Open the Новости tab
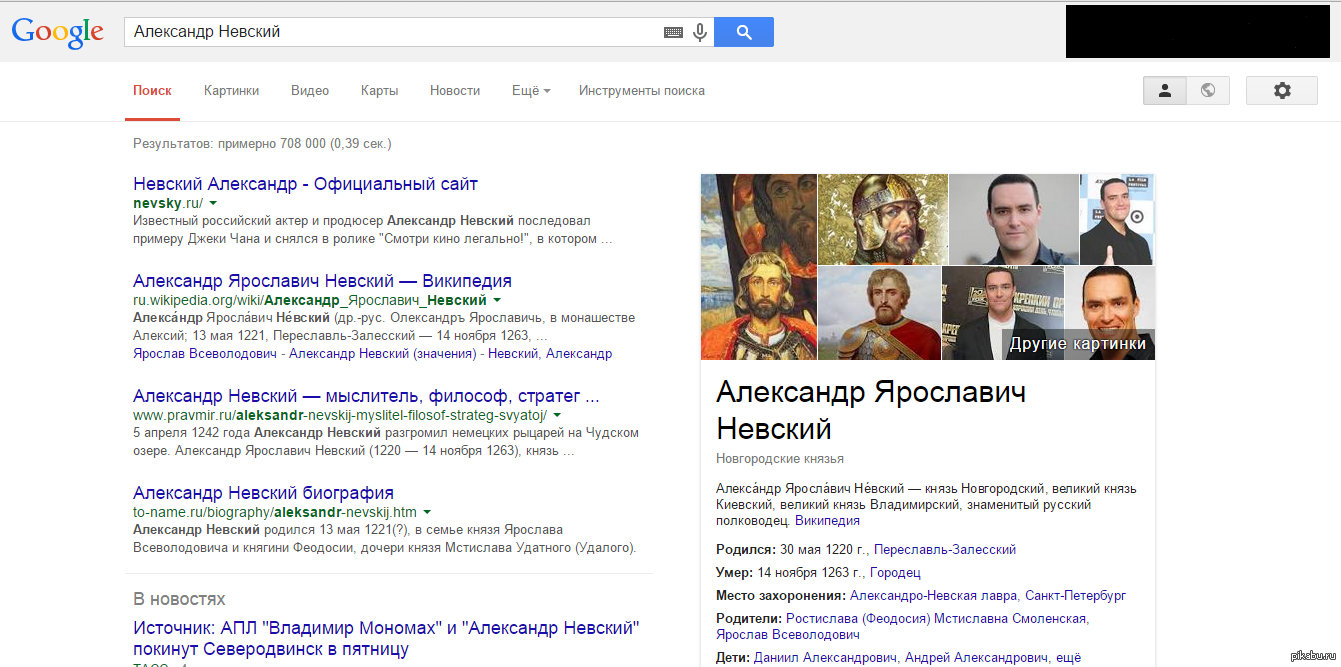The height and width of the screenshot is (667, 1341). (455, 90)
